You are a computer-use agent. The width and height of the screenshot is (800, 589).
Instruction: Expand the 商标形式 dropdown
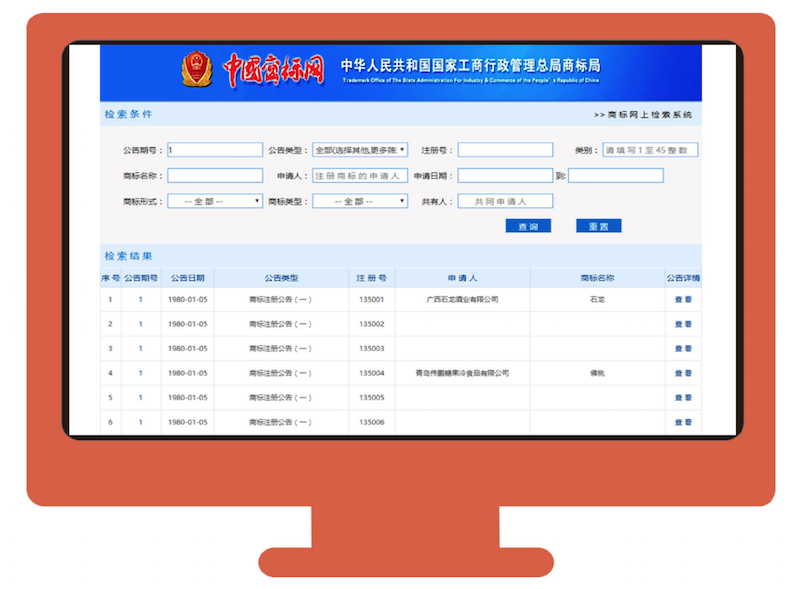click(215, 201)
